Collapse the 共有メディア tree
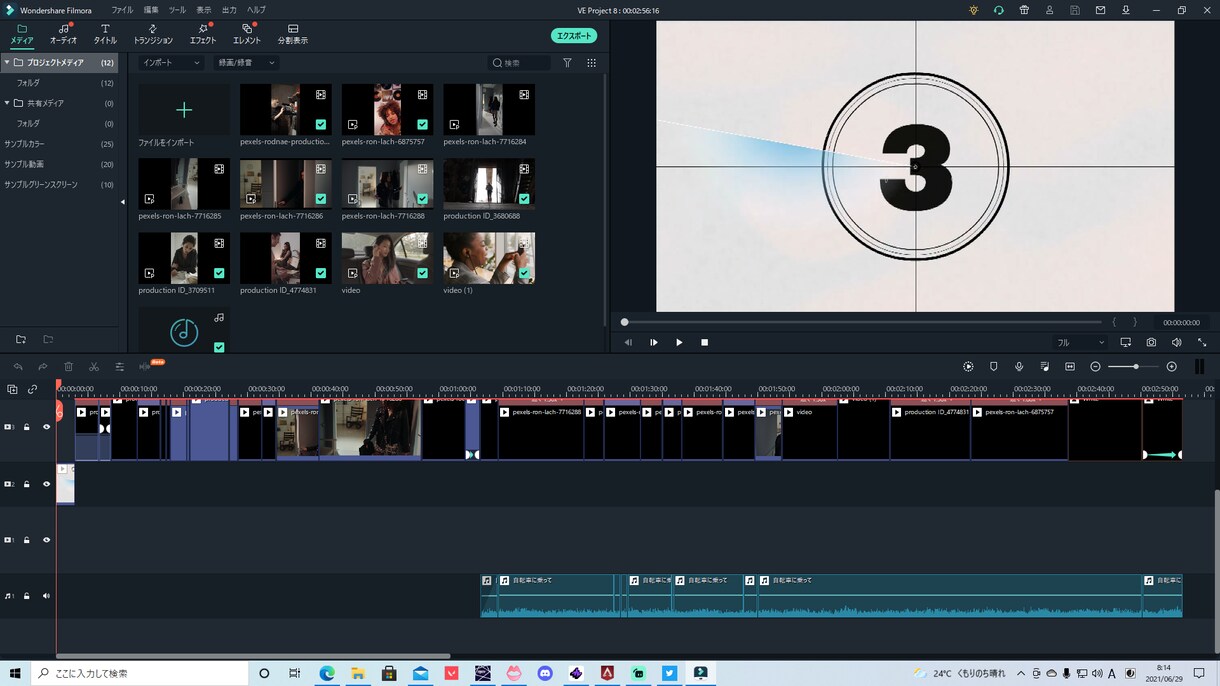The height and width of the screenshot is (686, 1220). pyautogui.click(x=7, y=103)
